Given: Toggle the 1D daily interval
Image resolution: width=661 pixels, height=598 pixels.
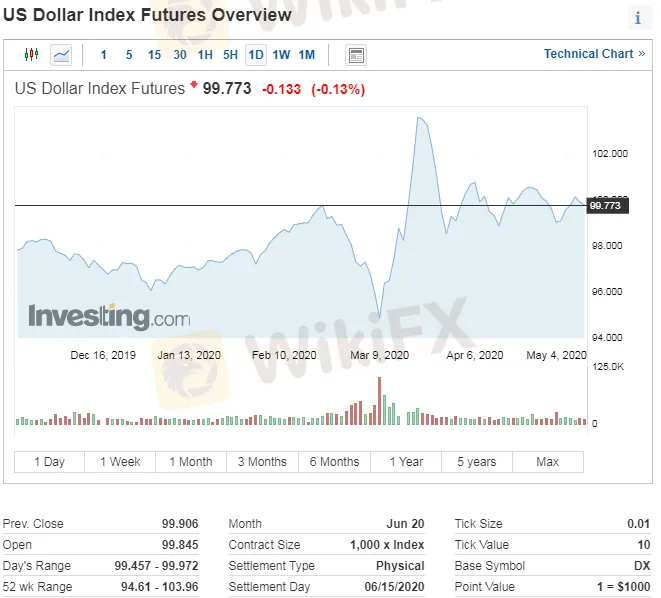Looking at the screenshot, I should [x=256, y=55].
